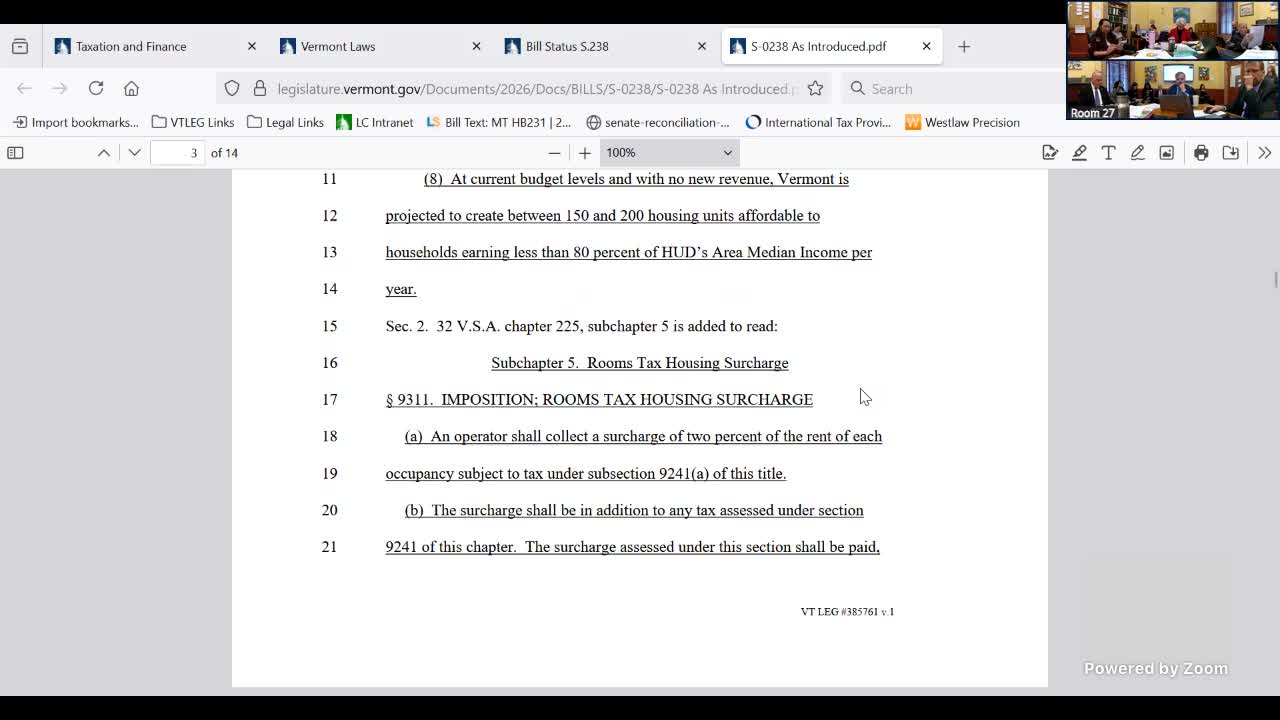The image size is (1280, 720).
Task: Open the zoom level dropdown
Action: (667, 152)
